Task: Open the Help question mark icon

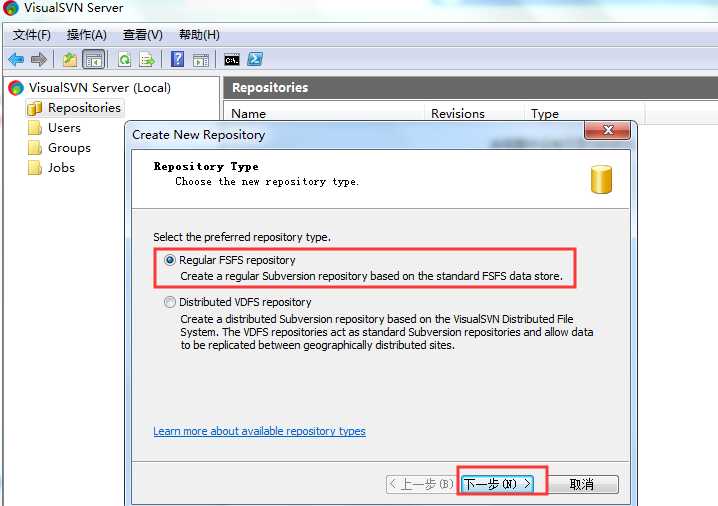Action: tap(177, 59)
